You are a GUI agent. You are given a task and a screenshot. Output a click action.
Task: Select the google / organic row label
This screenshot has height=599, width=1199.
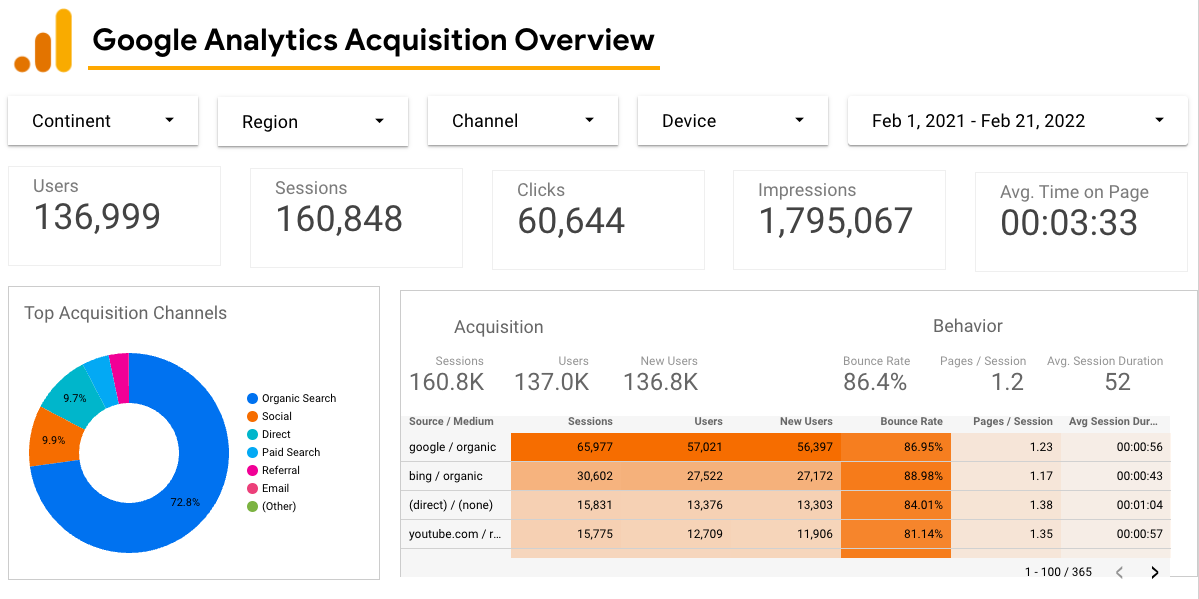pyautogui.click(x=453, y=447)
